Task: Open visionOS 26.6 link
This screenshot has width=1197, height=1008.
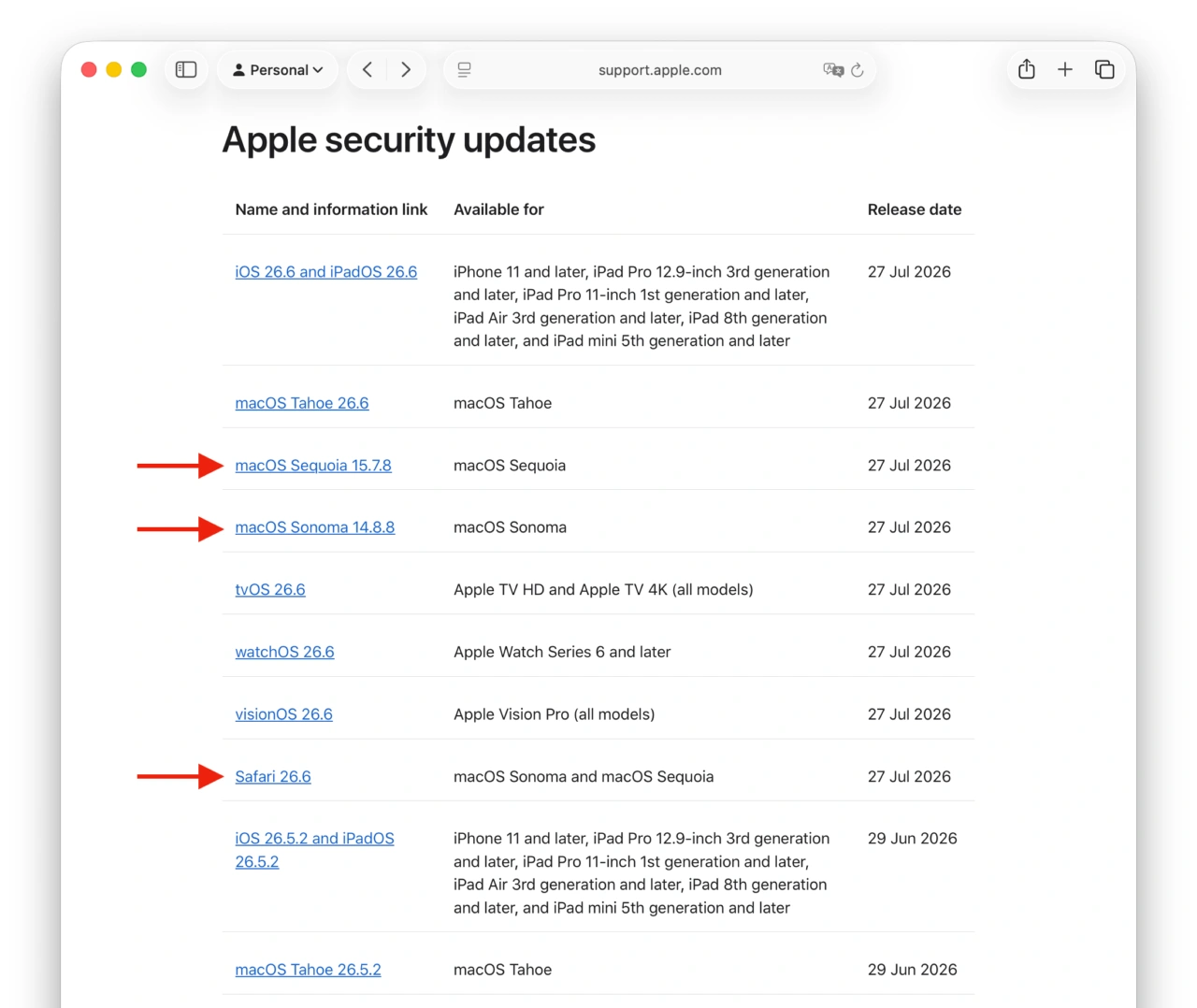Action: 284,714
